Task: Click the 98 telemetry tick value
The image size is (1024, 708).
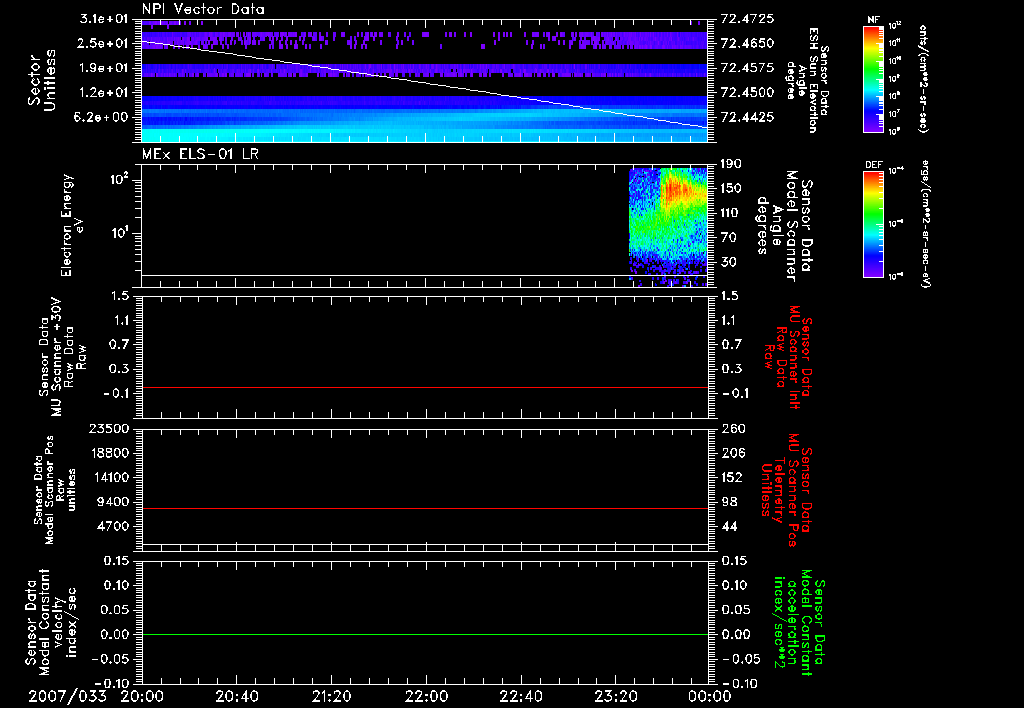Action: [730, 502]
